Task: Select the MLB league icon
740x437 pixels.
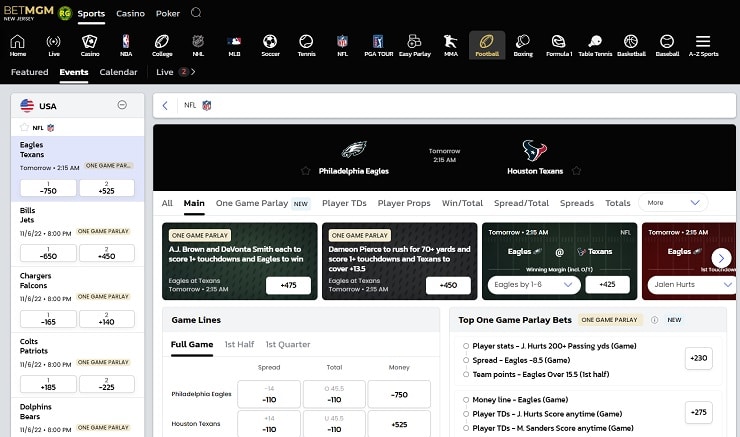Action: [x=234, y=45]
